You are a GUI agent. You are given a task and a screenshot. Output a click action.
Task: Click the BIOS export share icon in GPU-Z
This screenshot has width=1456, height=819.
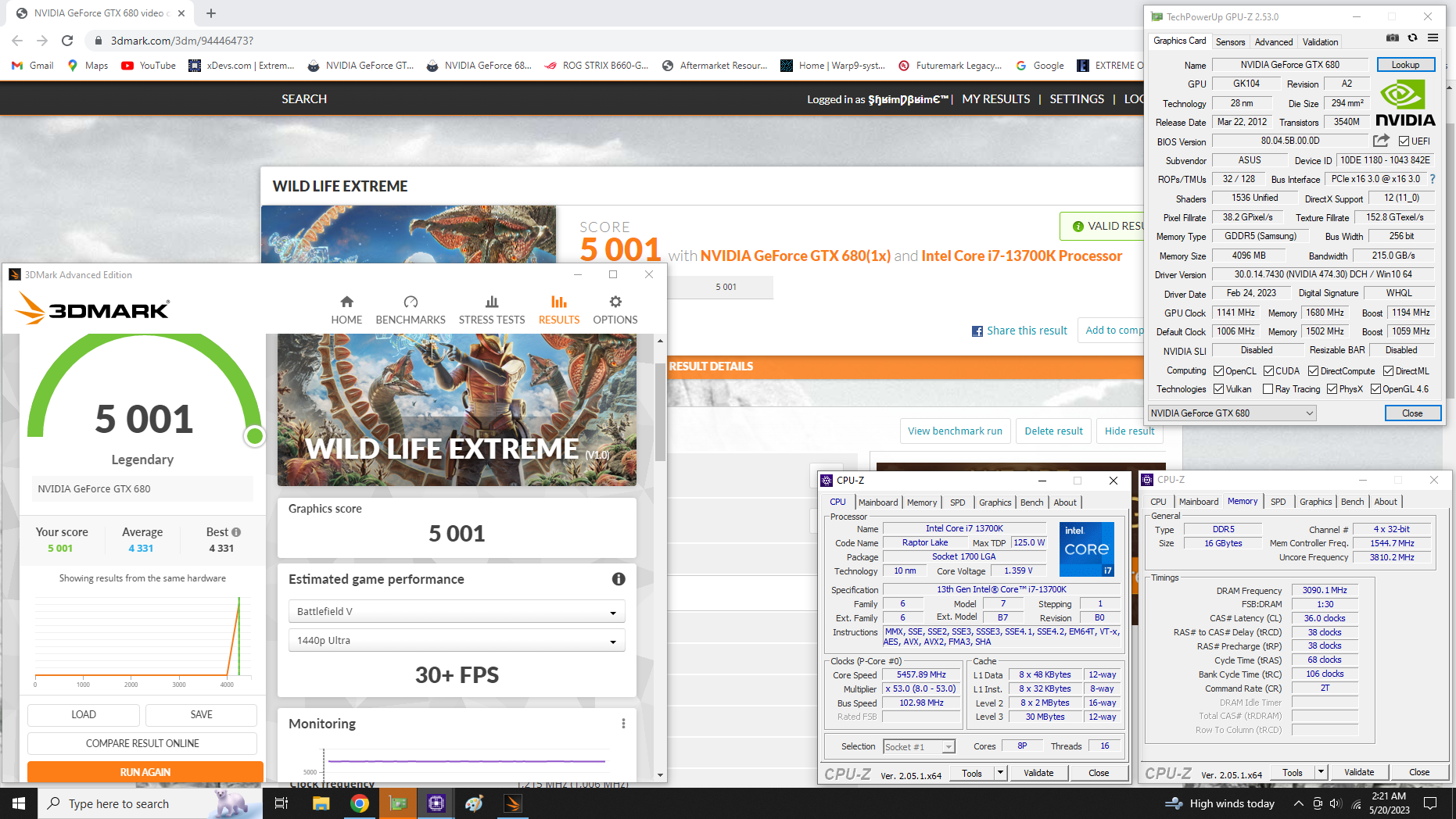pyautogui.click(x=1382, y=141)
